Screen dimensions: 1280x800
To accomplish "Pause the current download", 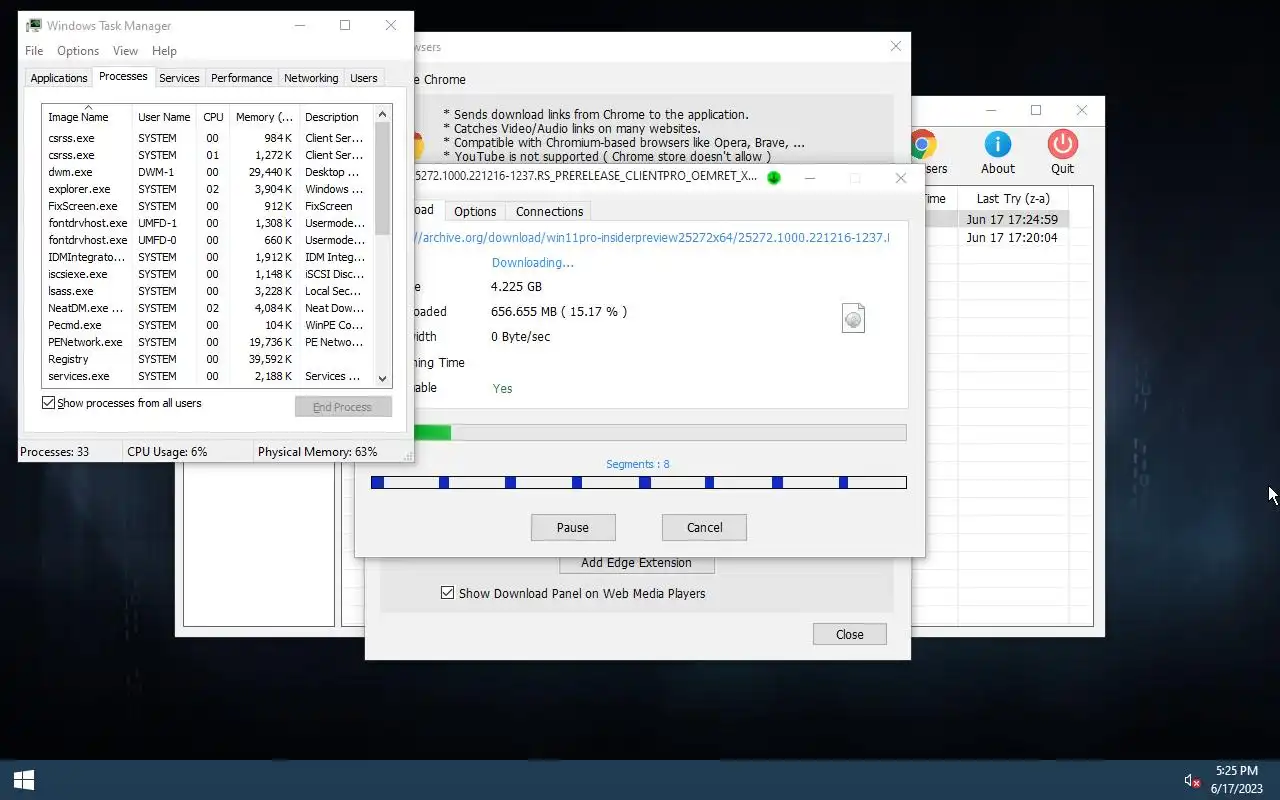I will 573,527.
